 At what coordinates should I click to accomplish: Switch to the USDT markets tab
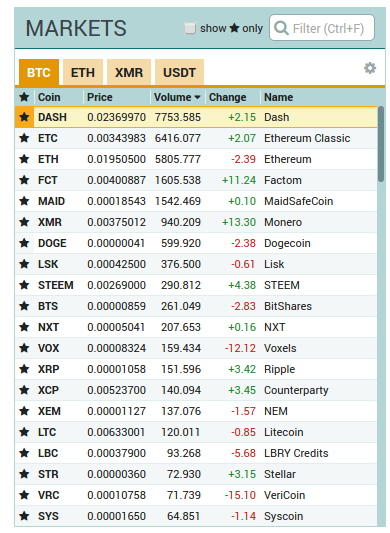pos(180,72)
